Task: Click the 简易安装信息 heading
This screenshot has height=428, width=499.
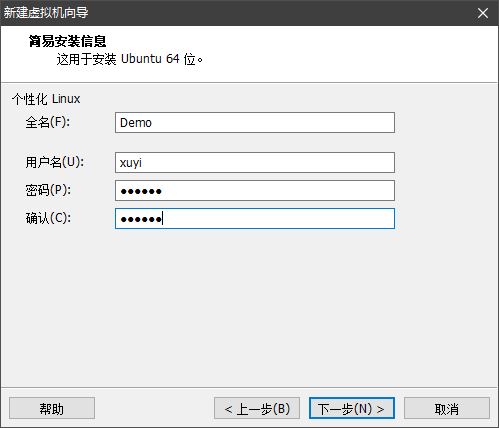Action: 67,41
